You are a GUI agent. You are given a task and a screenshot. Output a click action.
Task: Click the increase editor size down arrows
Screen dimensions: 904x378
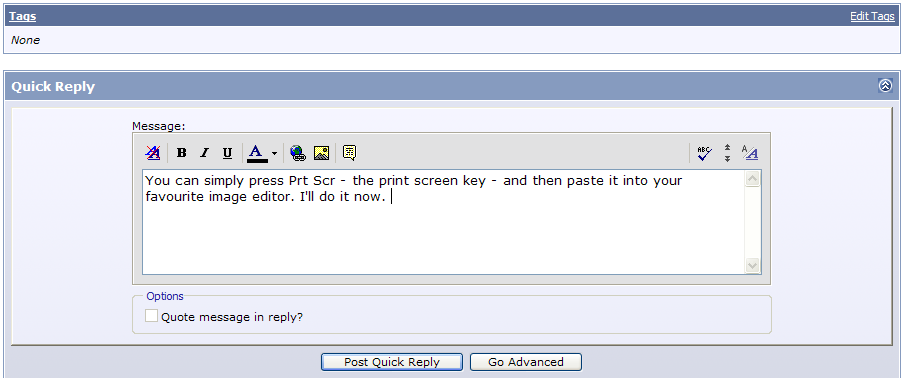(x=727, y=158)
